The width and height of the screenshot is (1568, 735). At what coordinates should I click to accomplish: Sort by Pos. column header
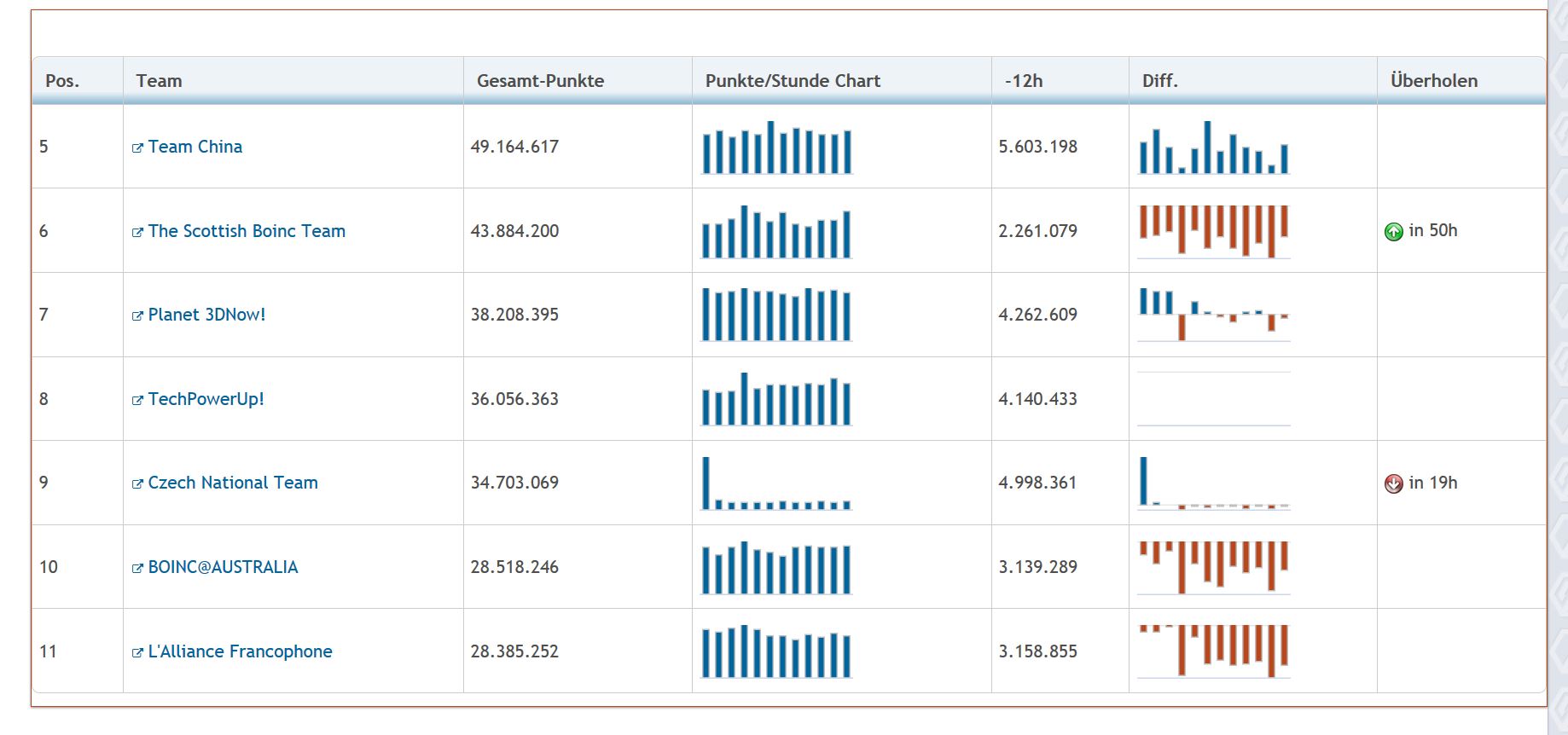point(78,81)
